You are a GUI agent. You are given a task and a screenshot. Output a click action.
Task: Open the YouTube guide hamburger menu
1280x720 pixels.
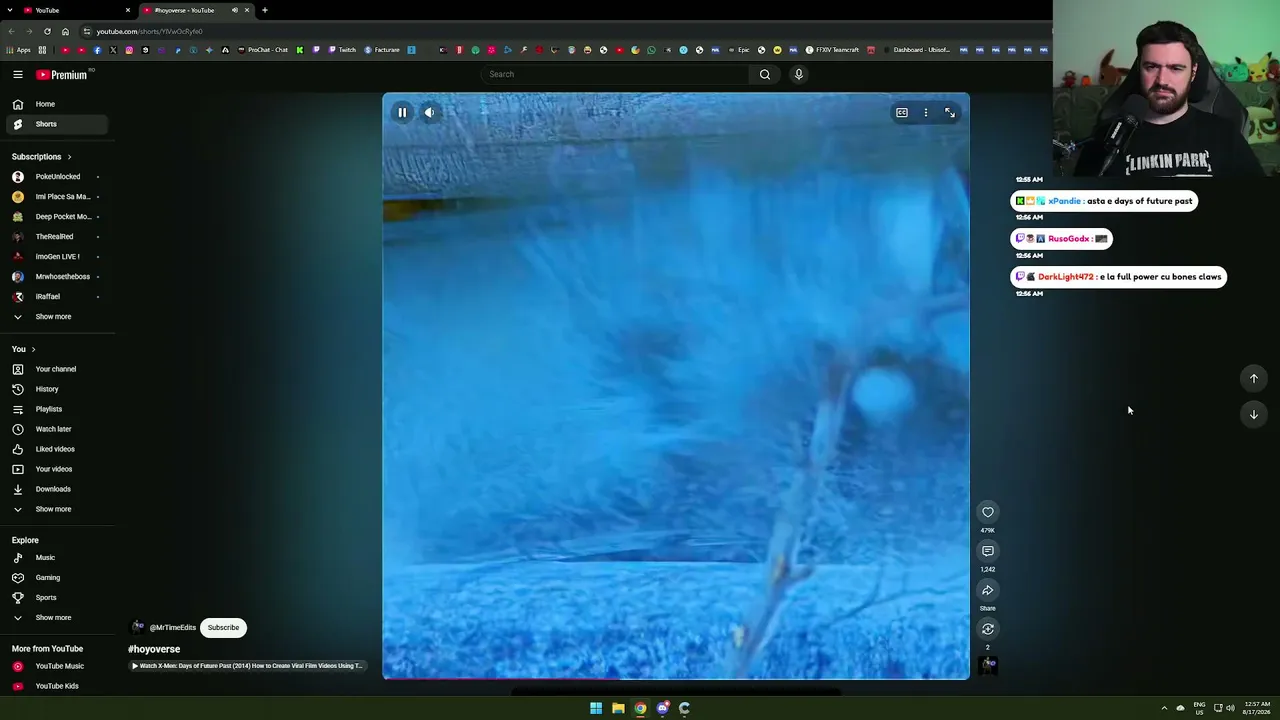tap(18, 74)
